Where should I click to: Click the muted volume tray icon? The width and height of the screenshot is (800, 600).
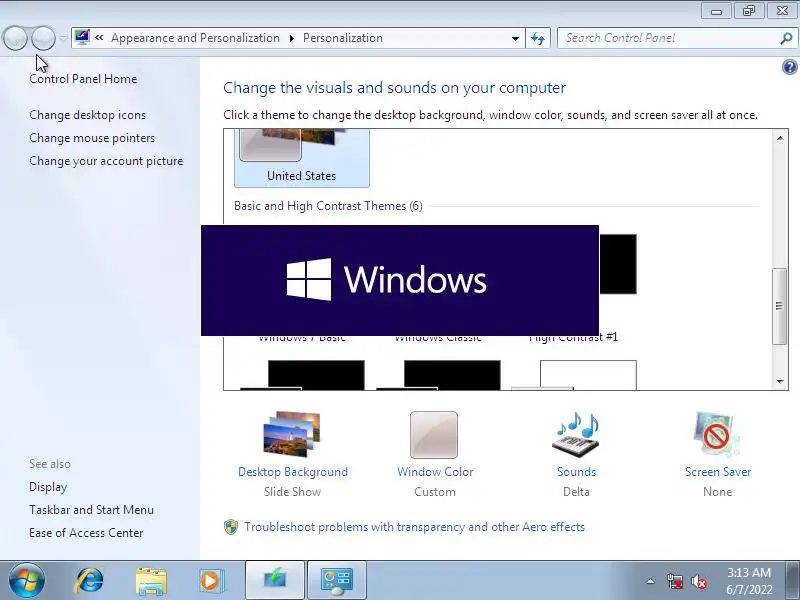click(x=698, y=581)
